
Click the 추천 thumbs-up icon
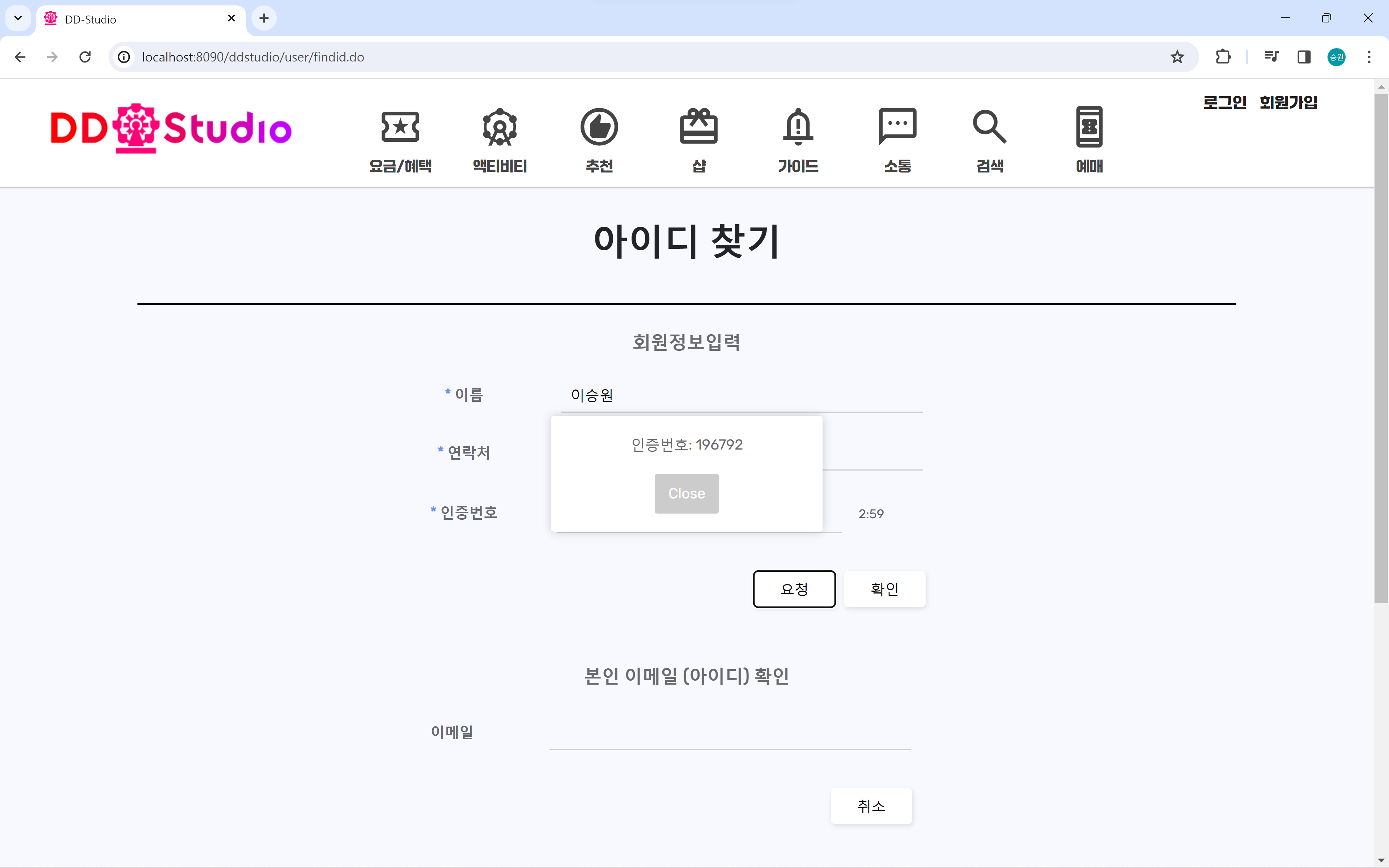coord(599,126)
